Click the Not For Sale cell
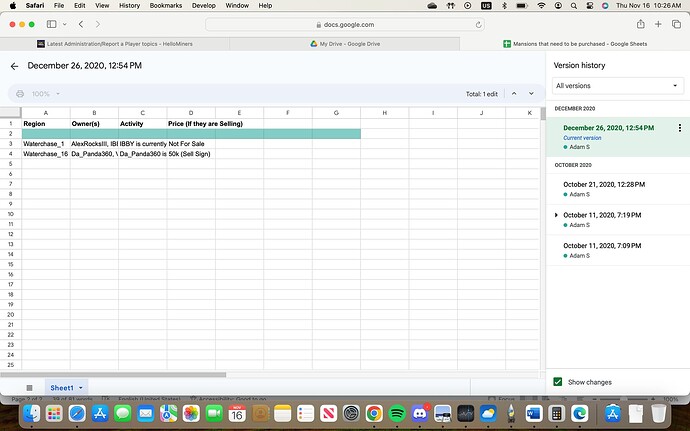The image size is (690, 431). click(191, 144)
